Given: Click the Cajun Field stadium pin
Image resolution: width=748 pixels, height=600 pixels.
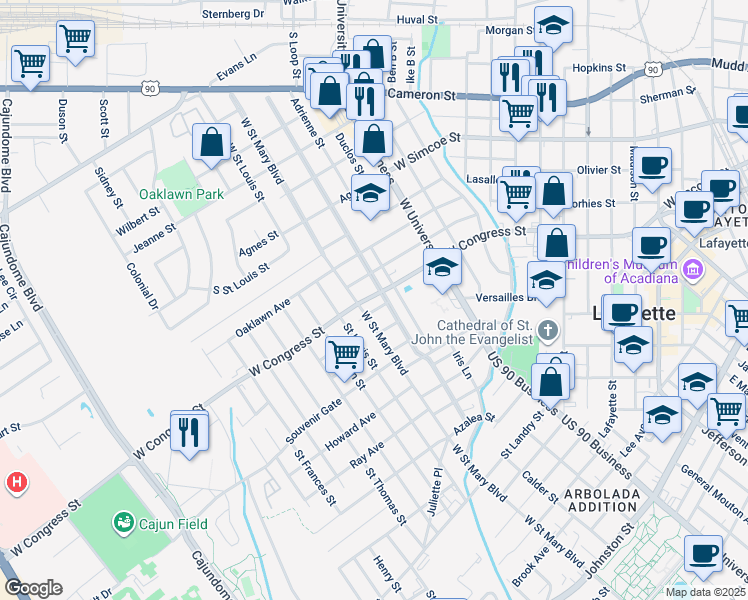Looking at the screenshot, I should click(x=124, y=523).
